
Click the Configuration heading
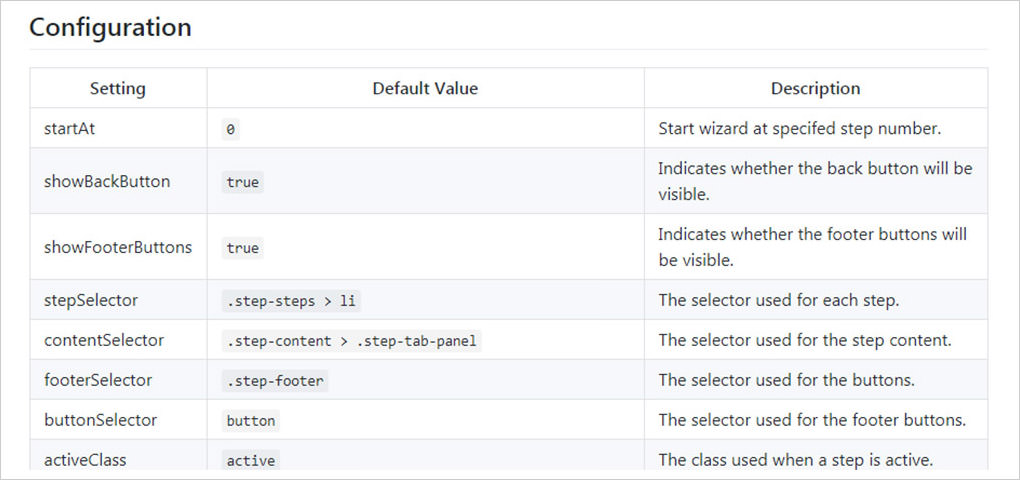pyautogui.click(x=110, y=27)
